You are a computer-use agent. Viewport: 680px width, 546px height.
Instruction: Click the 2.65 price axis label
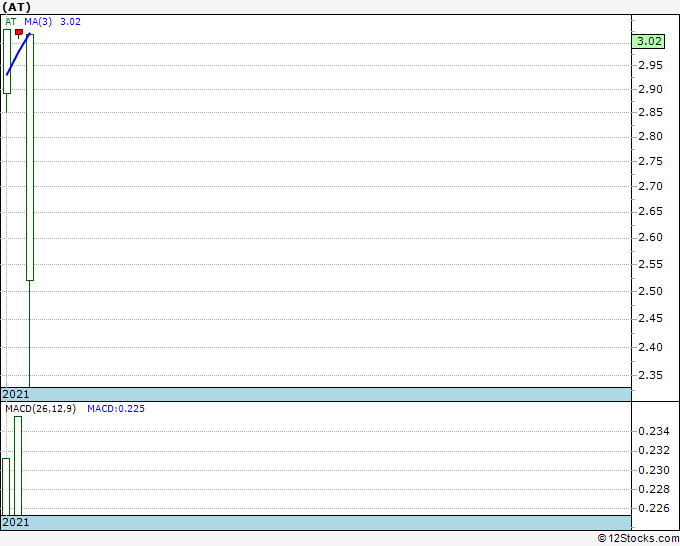pos(651,212)
